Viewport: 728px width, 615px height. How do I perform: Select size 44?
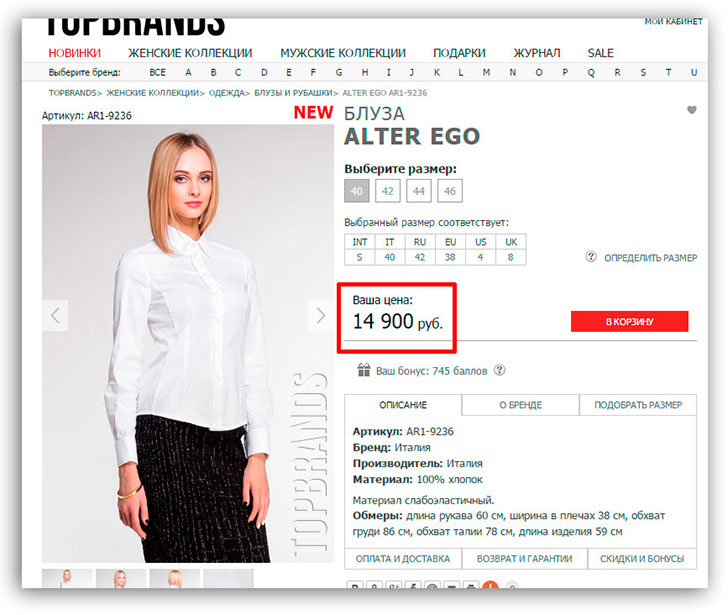tap(419, 191)
